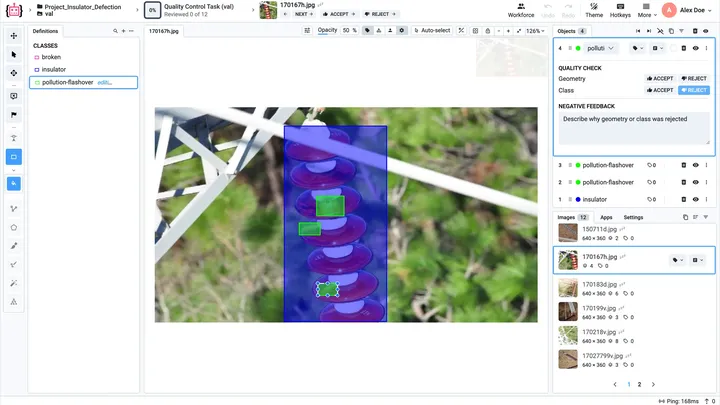Viewport: 720px width, 405px height.
Task: Select the Images tab
Action: [x=573, y=217]
